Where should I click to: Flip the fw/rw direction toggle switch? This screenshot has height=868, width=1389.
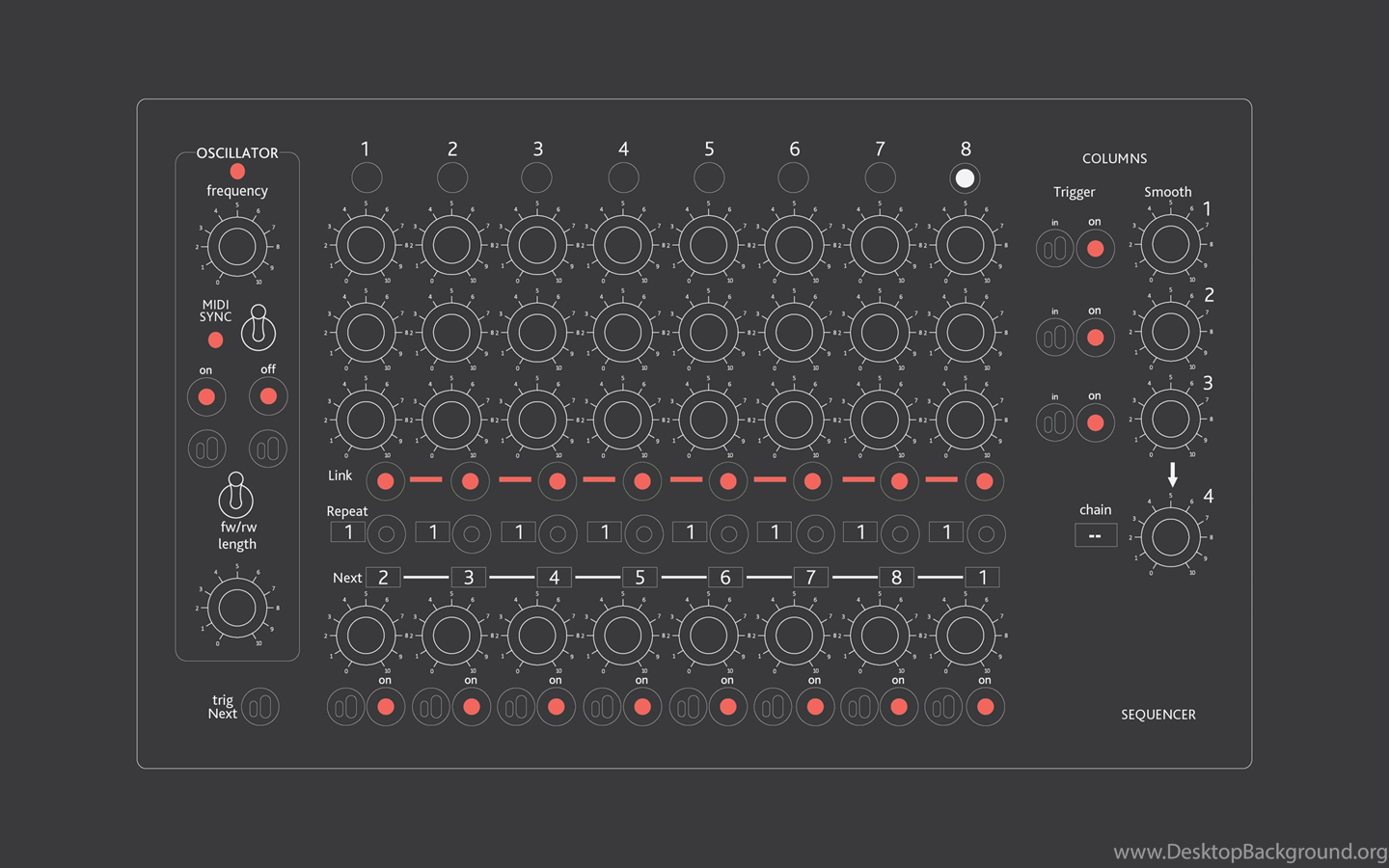coord(235,496)
